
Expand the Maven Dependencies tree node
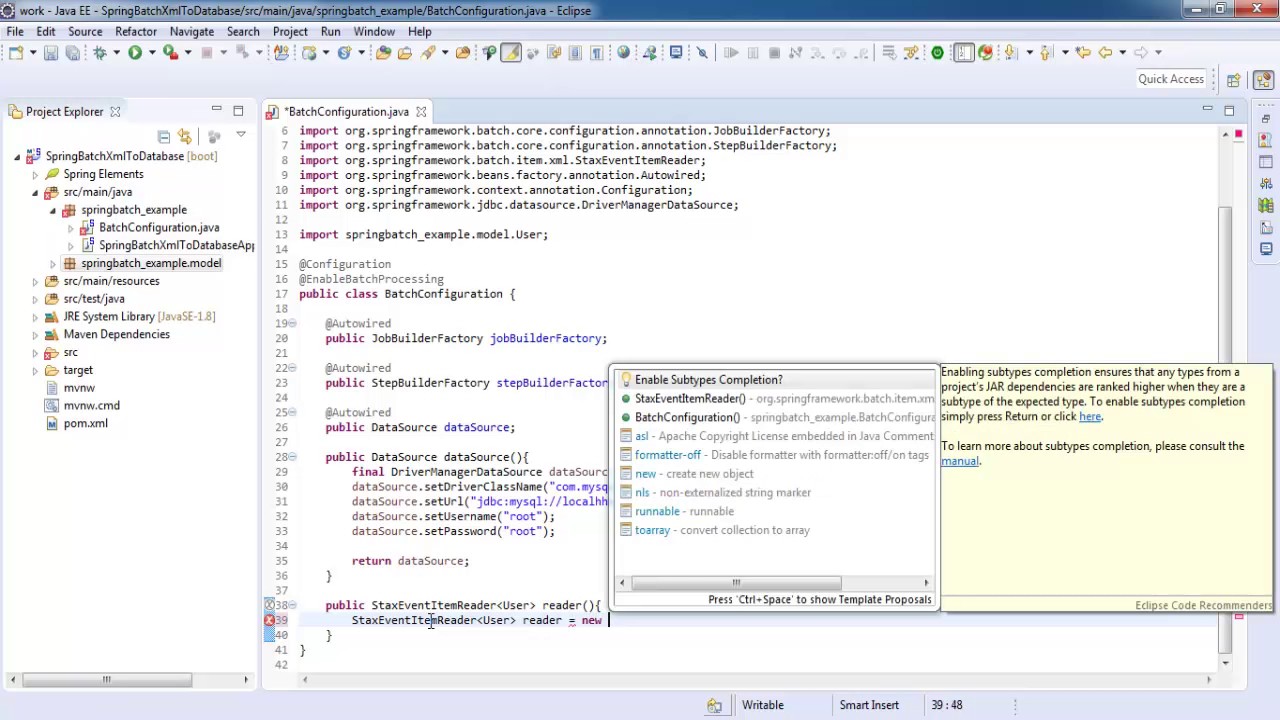pyautogui.click(x=35, y=335)
